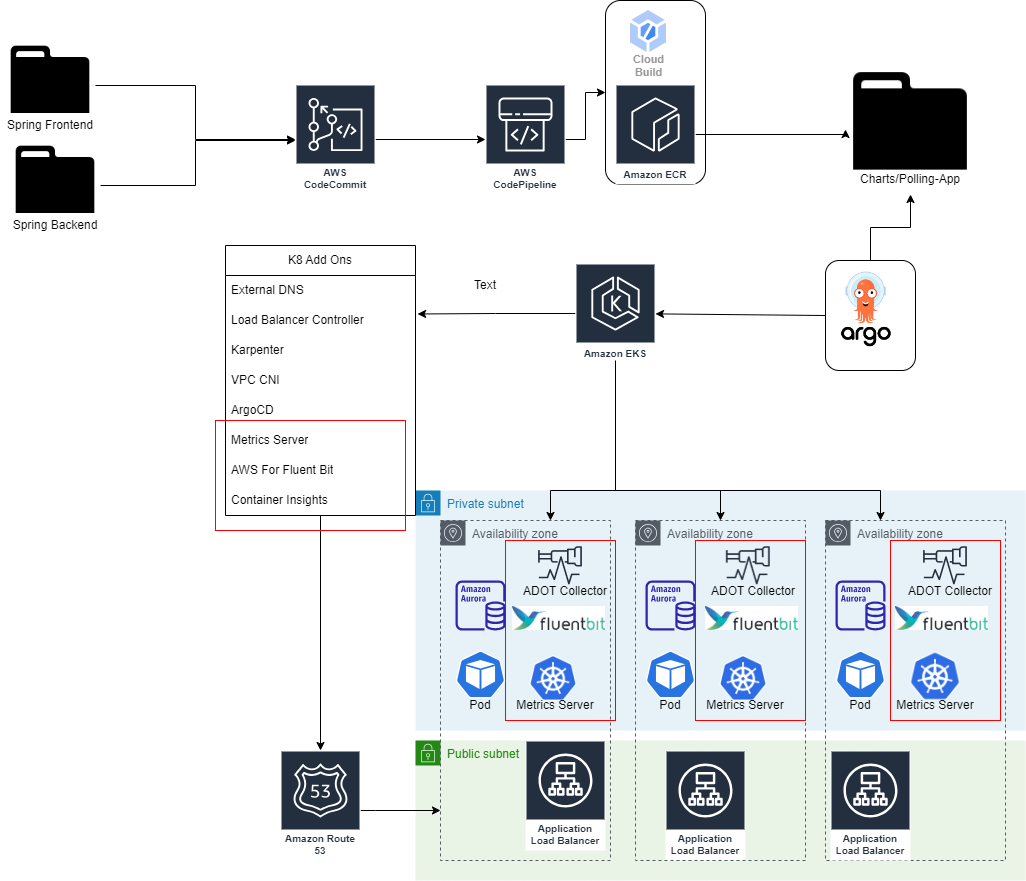Click the 'Text' arrow label
Viewport: 1026px width, 881px height.
[485, 285]
